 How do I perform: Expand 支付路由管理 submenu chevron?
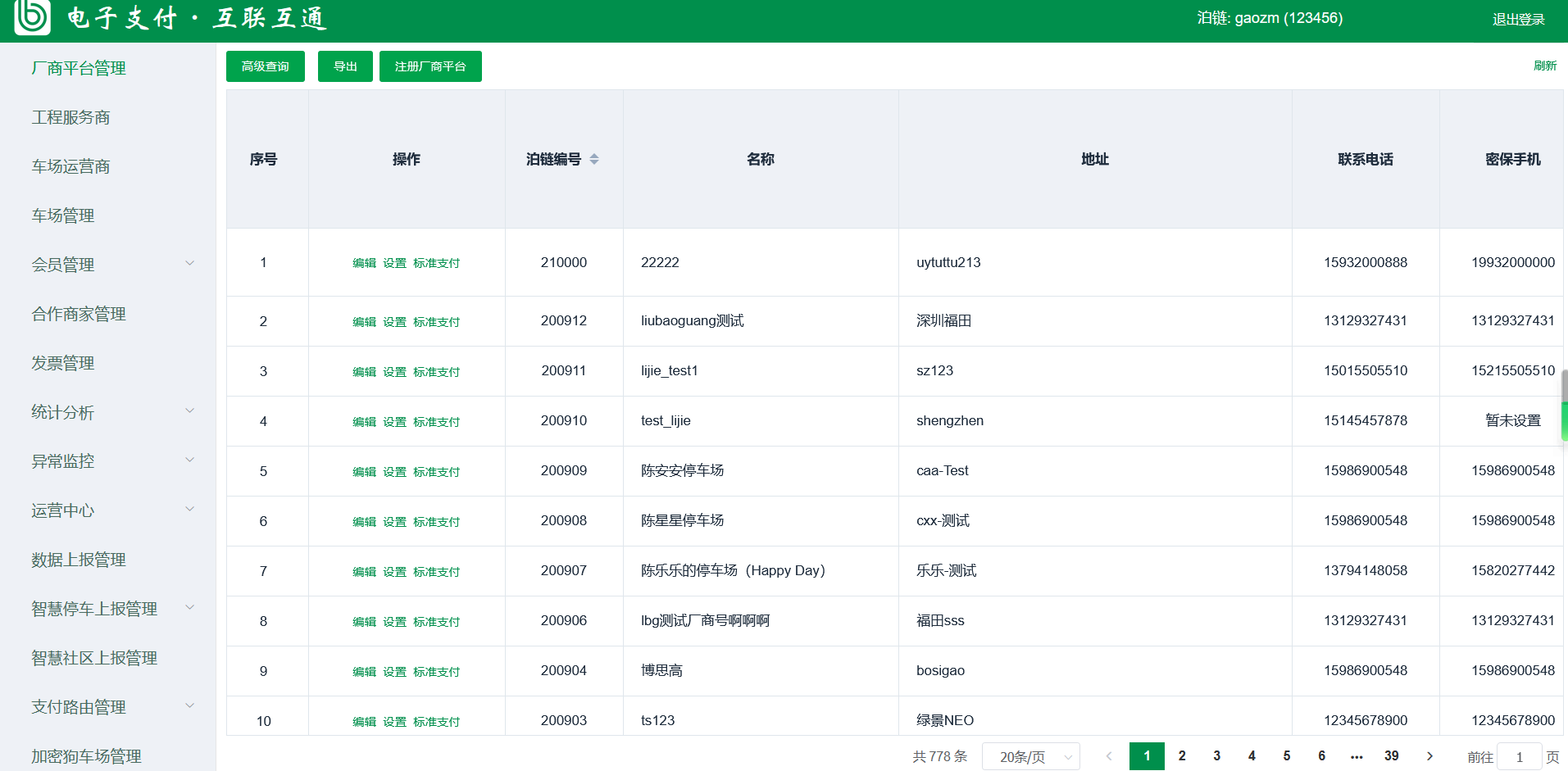pyautogui.click(x=190, y=705)
